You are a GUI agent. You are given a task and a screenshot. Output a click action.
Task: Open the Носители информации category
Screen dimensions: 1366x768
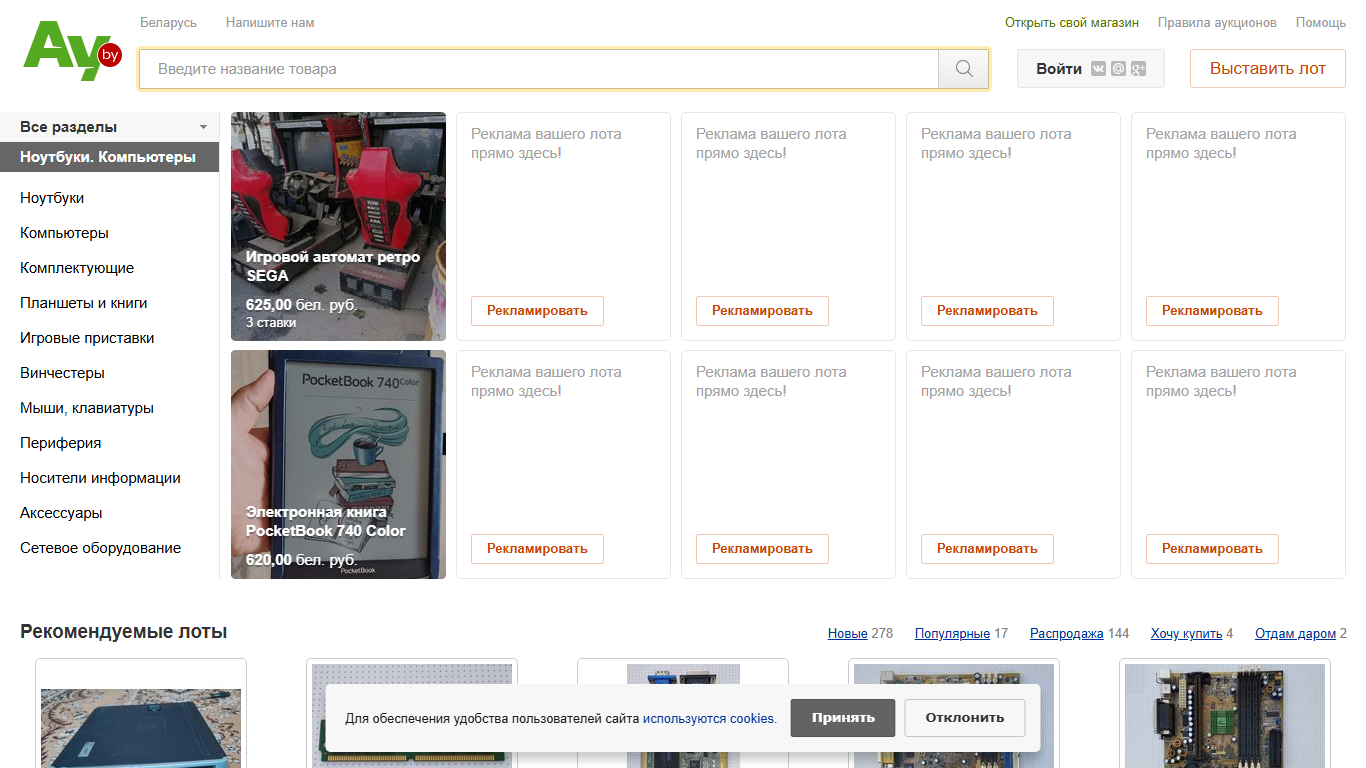(100, 478)
